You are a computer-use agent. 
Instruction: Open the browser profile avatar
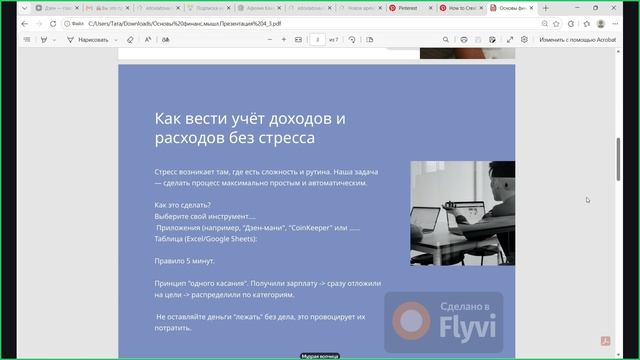(x=601, y=24)
